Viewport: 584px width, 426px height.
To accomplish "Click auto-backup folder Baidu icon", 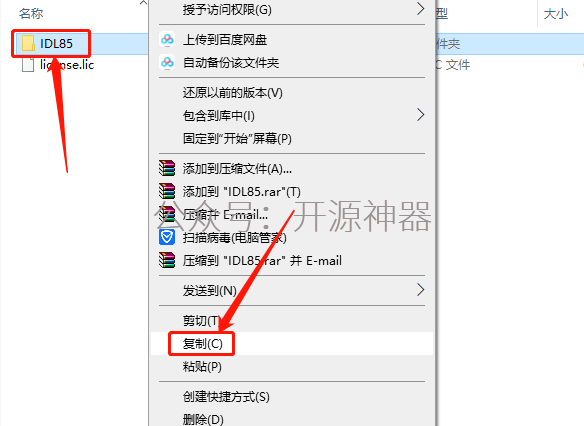I will 167,63.
